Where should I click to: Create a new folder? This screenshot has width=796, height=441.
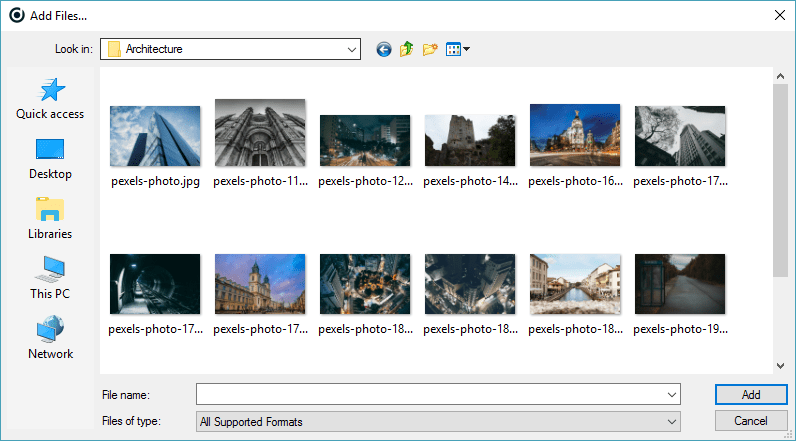tap(430, 49)
